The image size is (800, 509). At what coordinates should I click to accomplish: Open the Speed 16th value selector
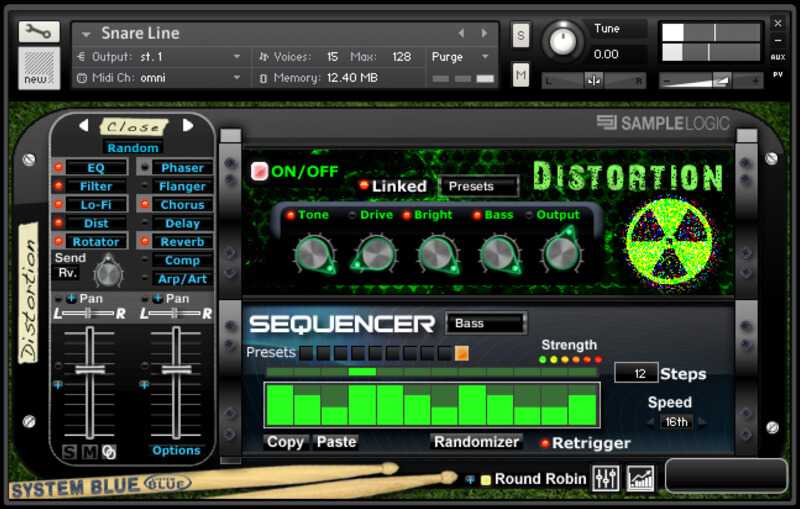tap(676, 422)
